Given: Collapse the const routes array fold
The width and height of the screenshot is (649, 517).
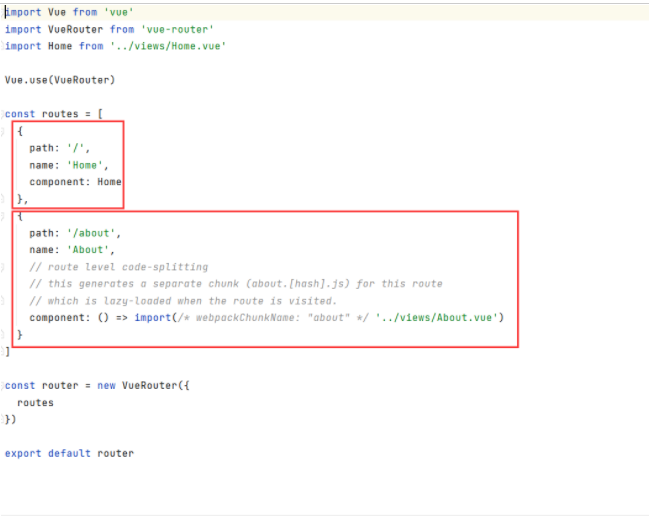Looking at the screenshot, I should click(x=3, y=114).
